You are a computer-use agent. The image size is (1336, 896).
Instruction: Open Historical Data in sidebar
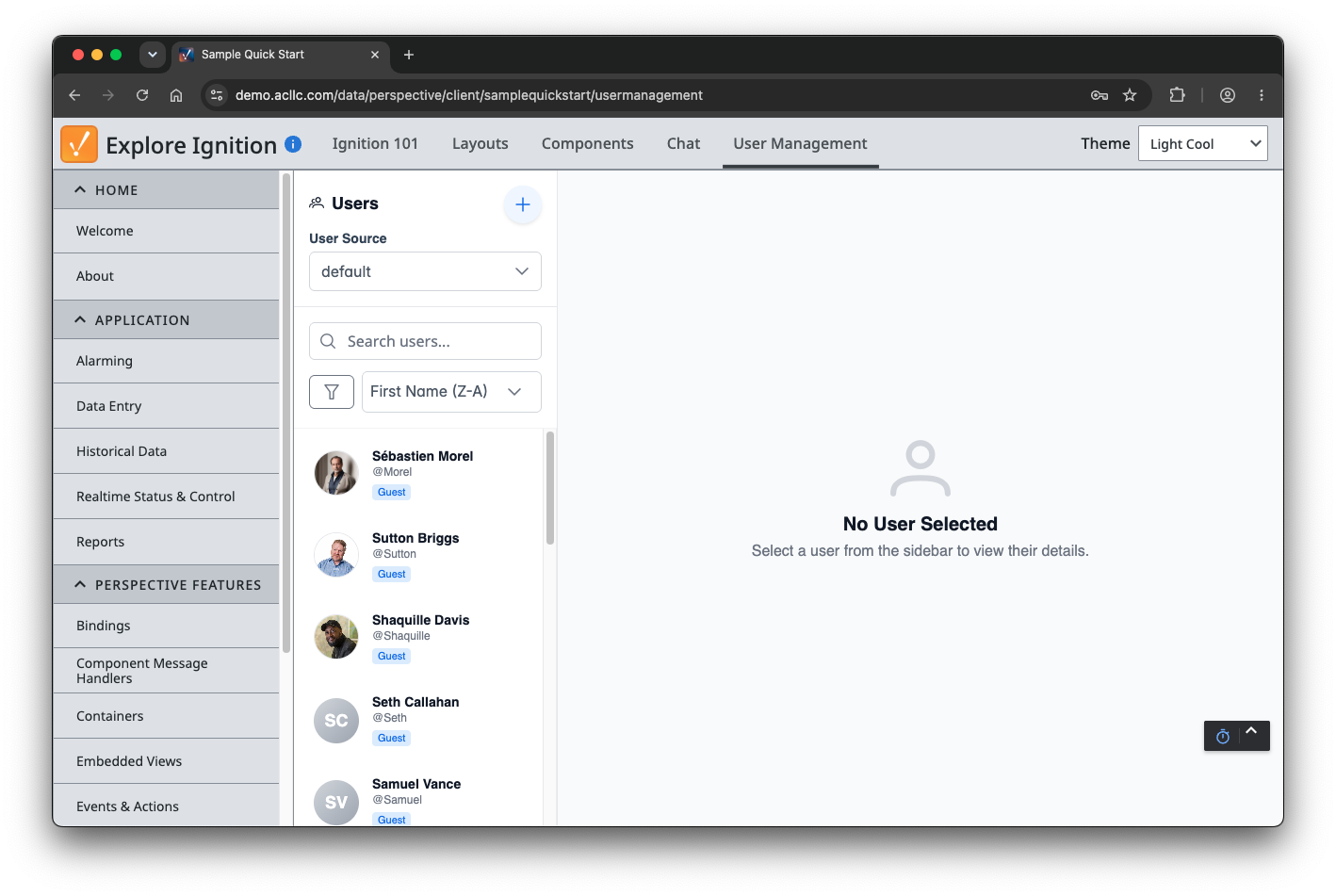coord(166,452)
